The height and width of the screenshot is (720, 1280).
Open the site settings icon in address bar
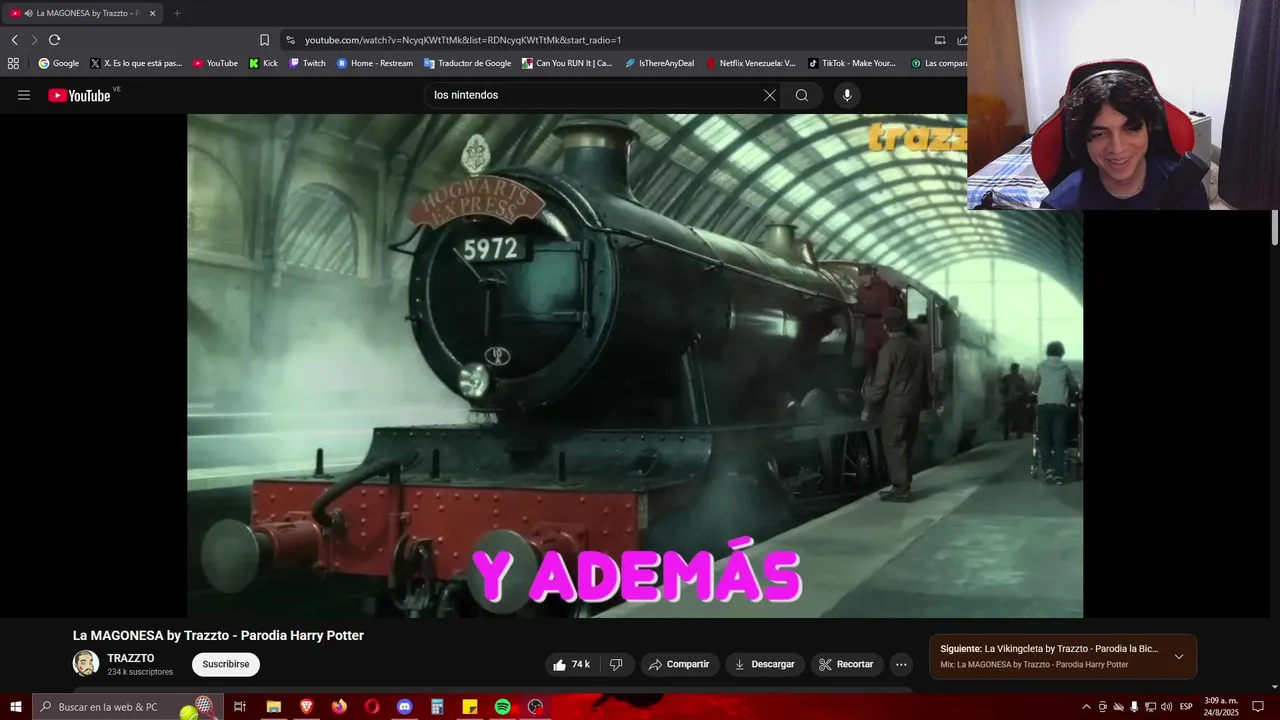click(x=290, y=40)
